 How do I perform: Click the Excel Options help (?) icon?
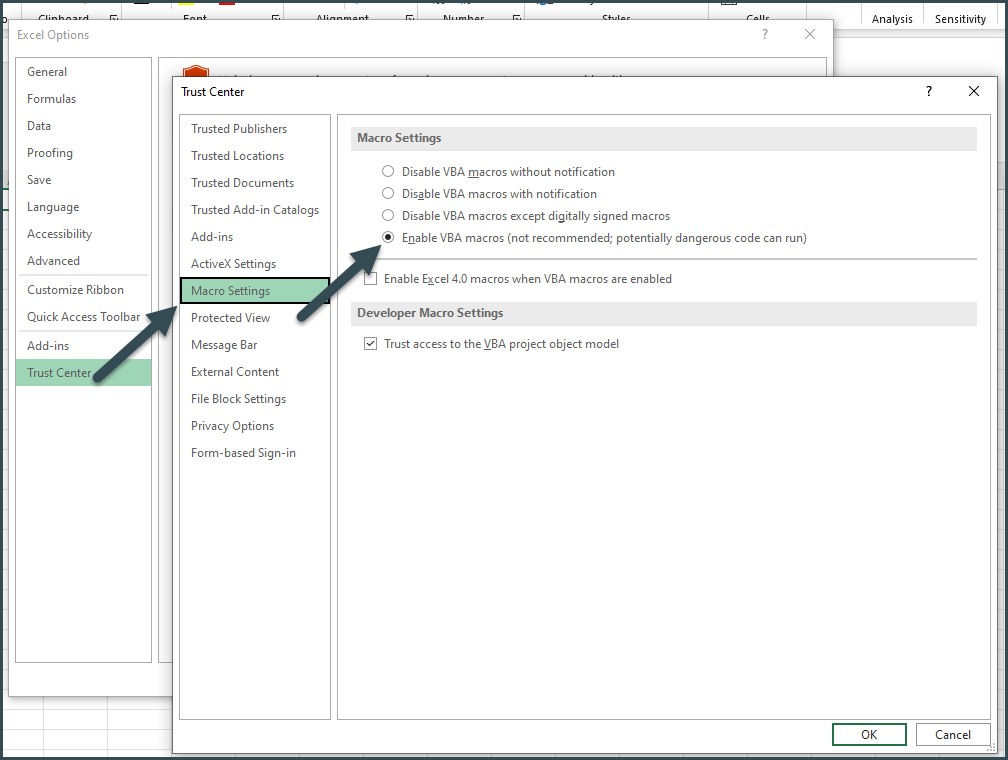(x=765, y=34)
